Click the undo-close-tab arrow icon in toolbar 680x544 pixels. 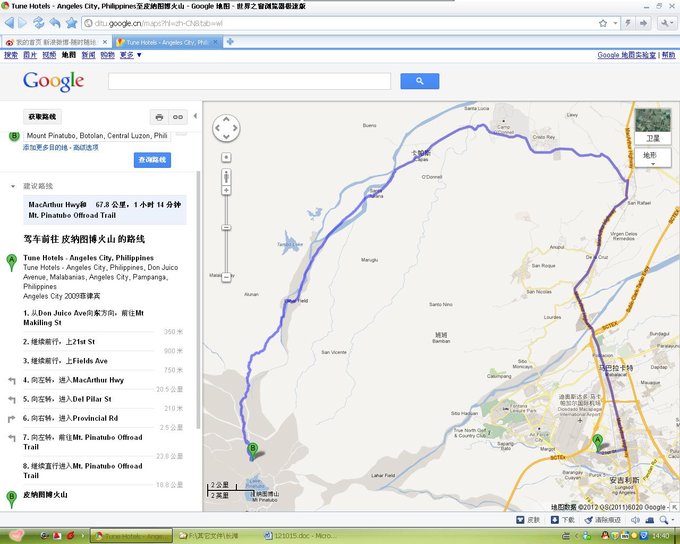[x=55, y=23]
